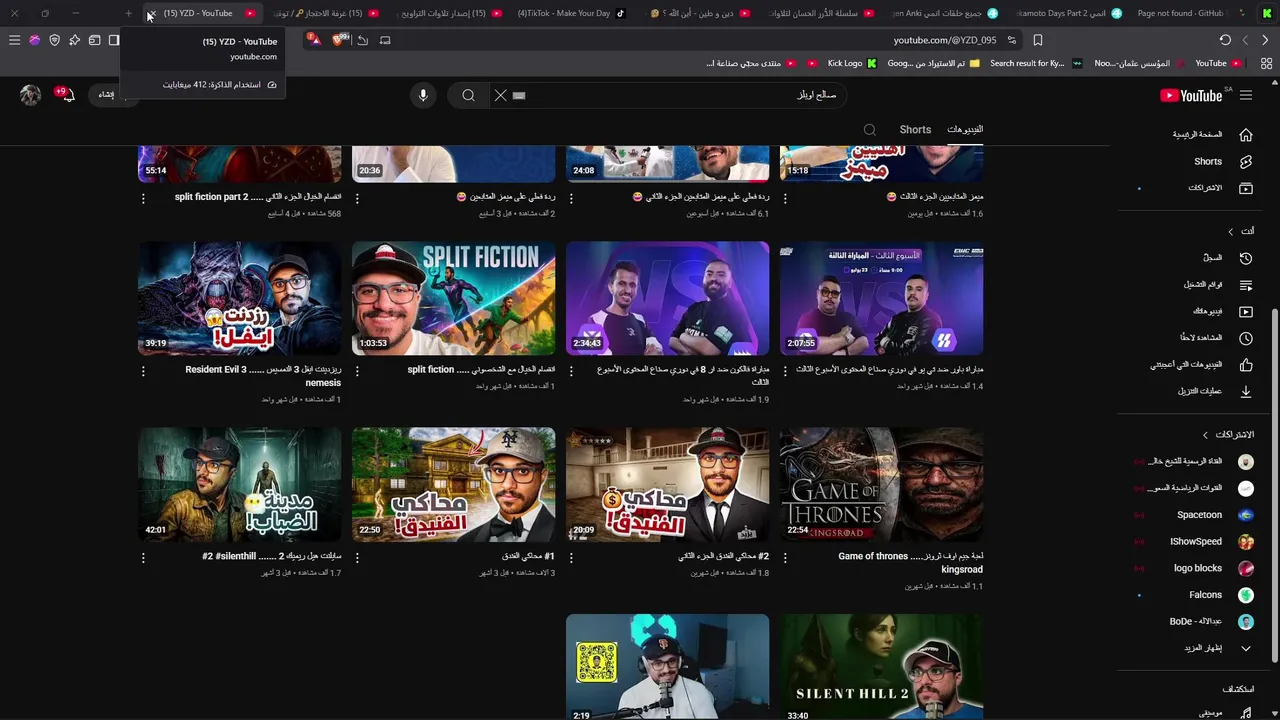Open 'Game of thrones kingsroad' video title

point(910,563)
